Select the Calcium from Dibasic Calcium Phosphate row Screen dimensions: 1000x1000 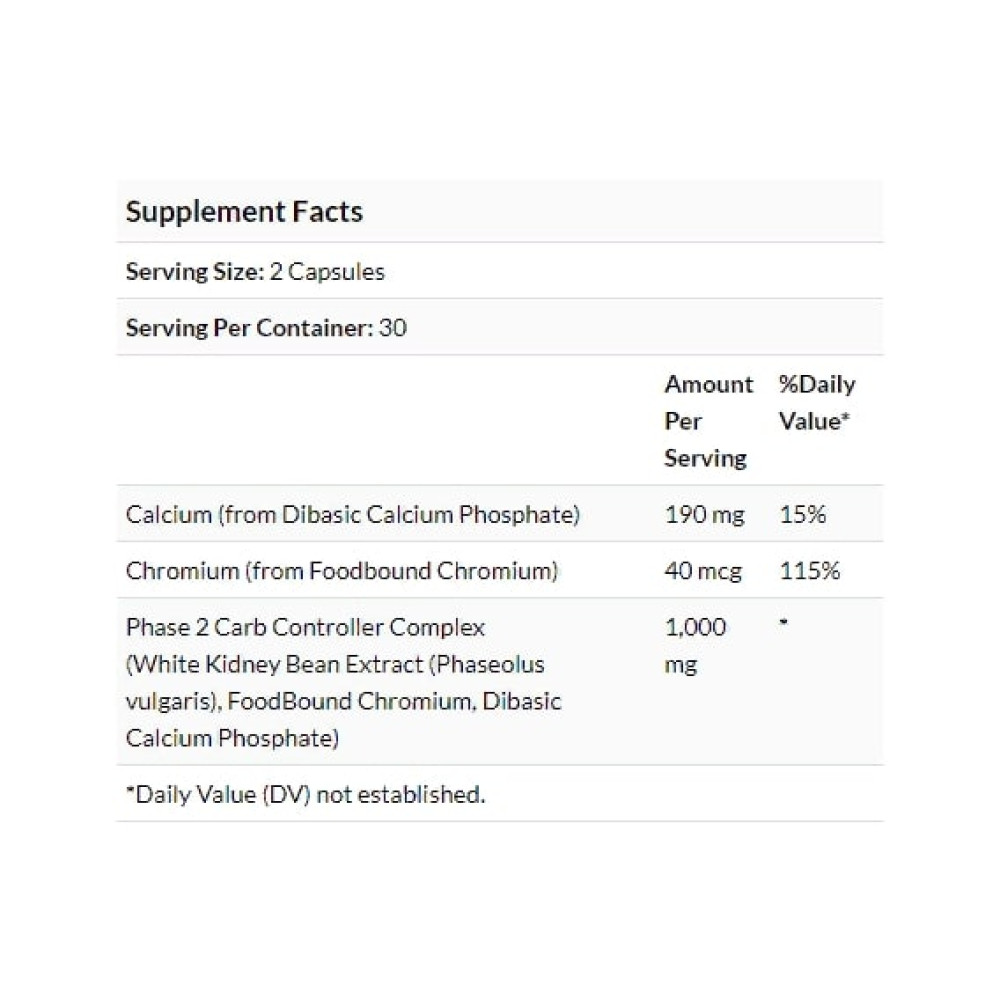click(500, 514)
